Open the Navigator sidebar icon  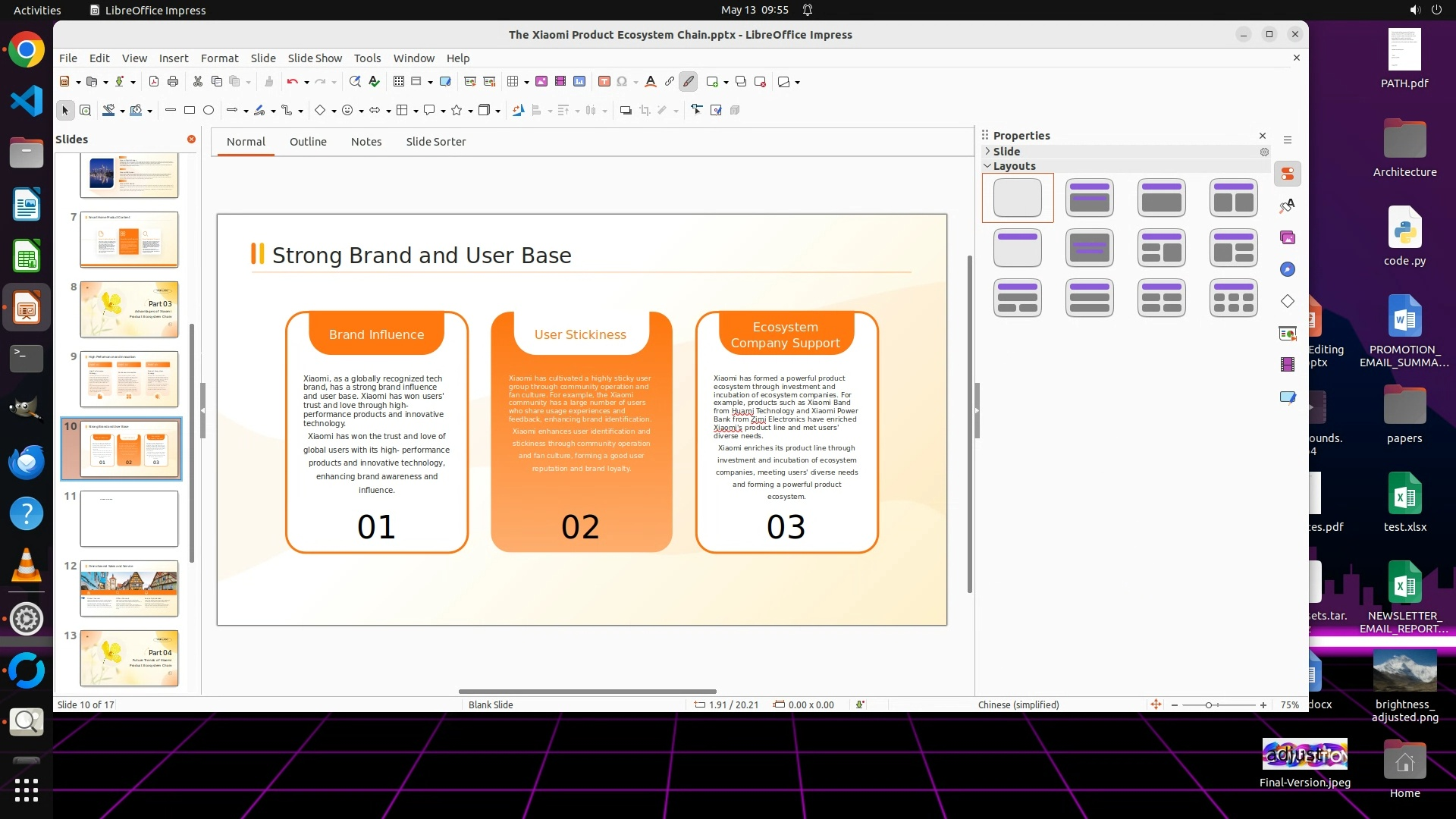point(1287,270)
